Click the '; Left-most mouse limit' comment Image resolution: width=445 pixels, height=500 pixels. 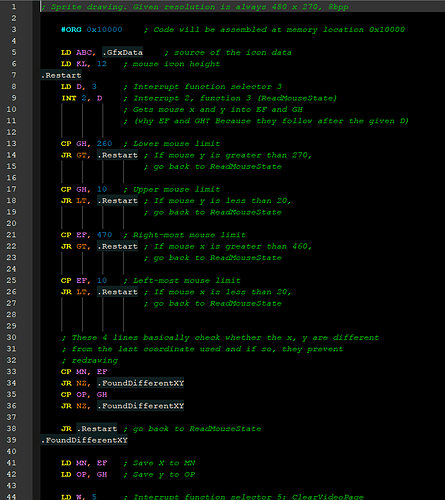tap(182, 281)
